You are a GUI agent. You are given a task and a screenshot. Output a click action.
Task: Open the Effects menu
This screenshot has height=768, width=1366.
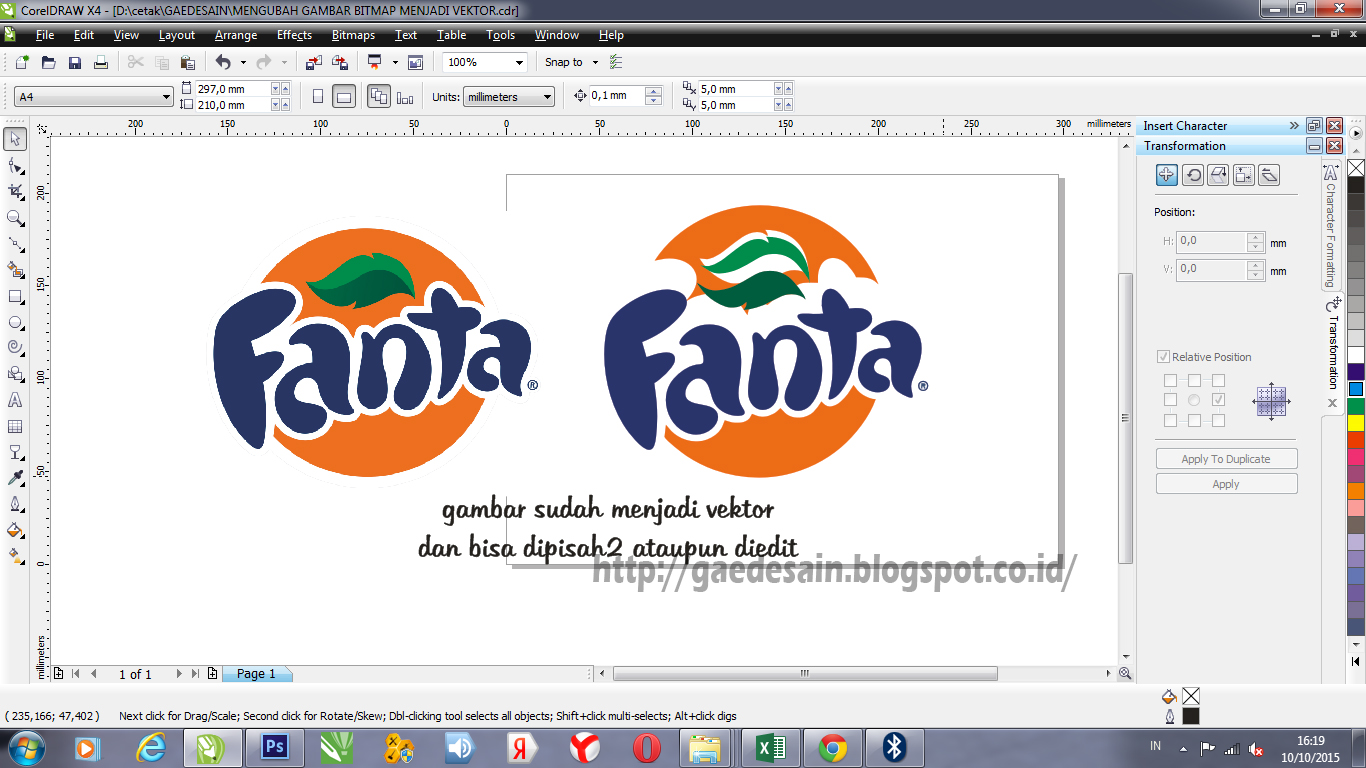click(294, 35)
